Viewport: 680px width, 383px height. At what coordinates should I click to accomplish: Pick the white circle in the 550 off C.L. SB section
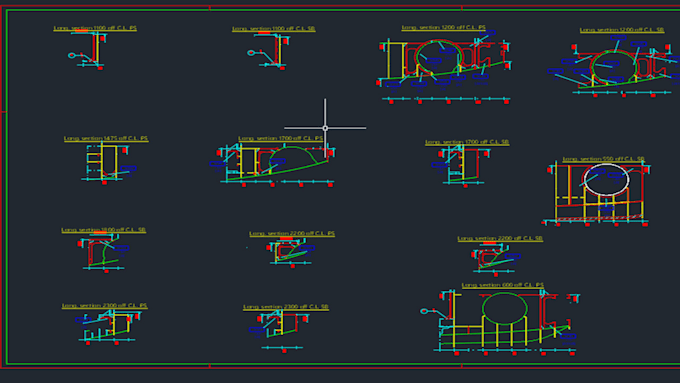pyautogui.click(x=606, y=180)
